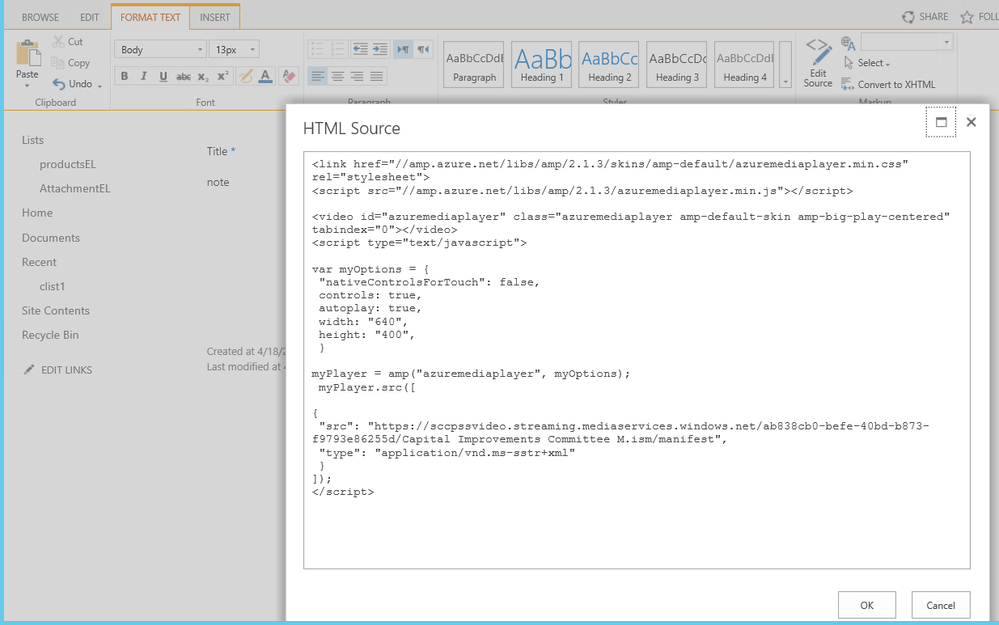The width and height of the screenshot is (999, 625).
Task: Click inside the HTML source text area
Action: click(x=636, y=360)
